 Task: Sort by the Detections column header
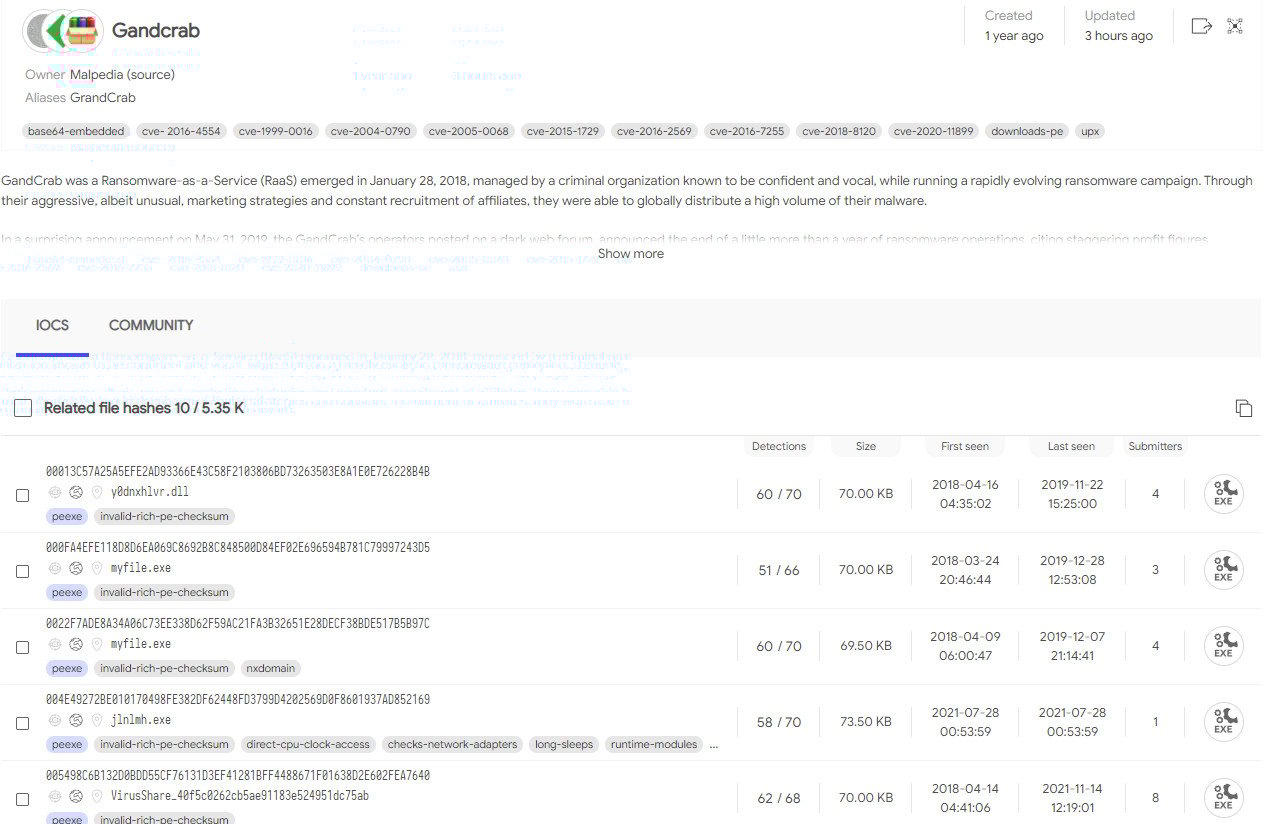pos(779,446)
